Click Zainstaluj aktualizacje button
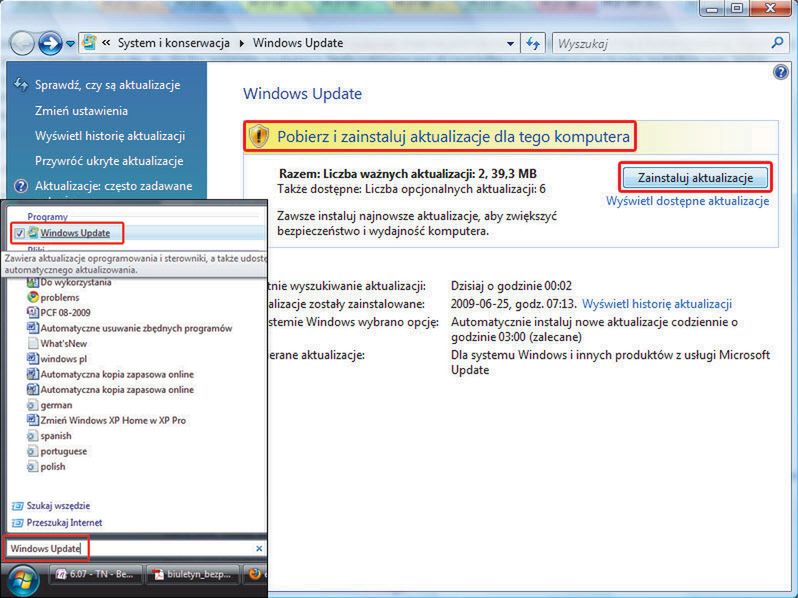The height and width of the screenshot is (598, 798). click(695, 178)
